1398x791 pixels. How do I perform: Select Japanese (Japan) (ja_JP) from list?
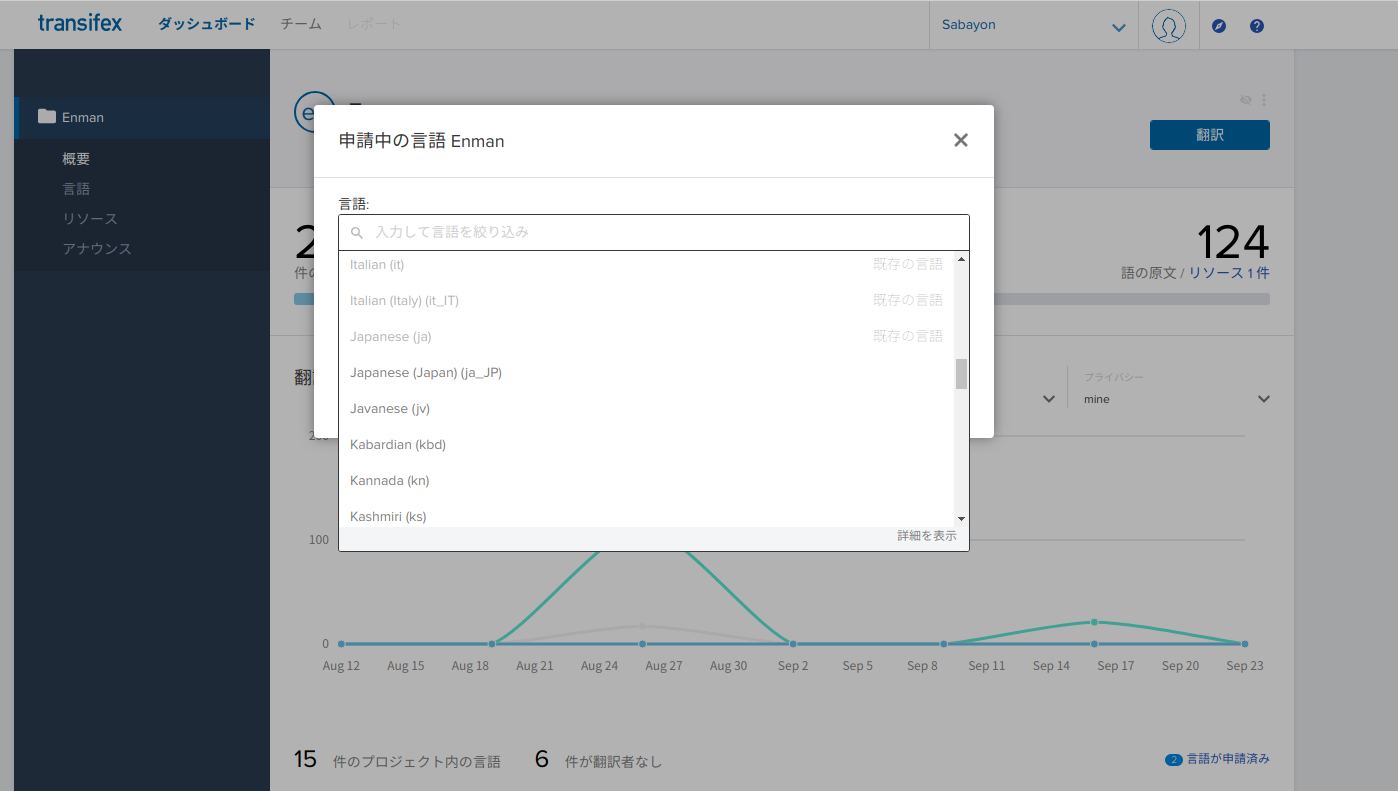tap(426, 373)
